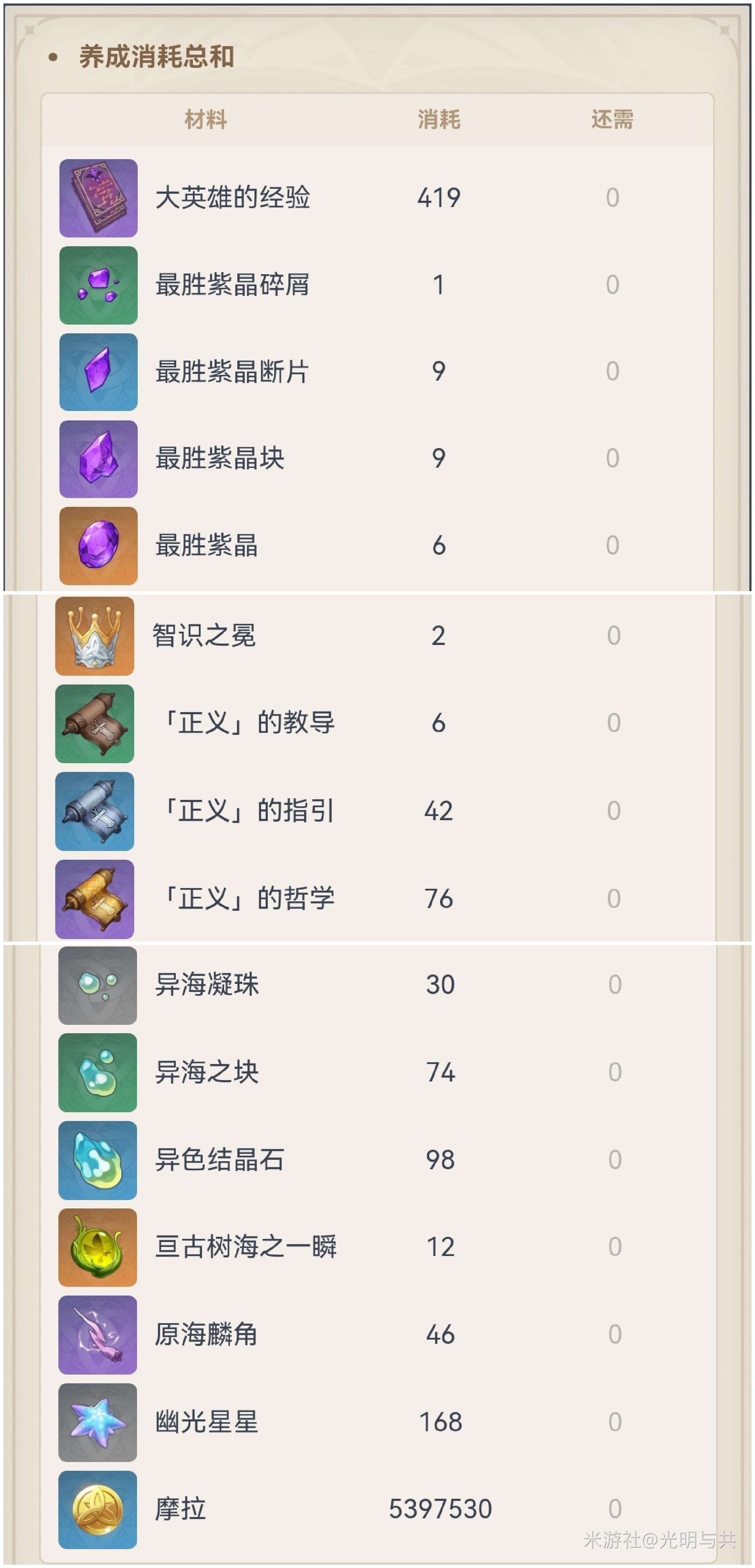Image resolution: width=755 pixels, height=1568 pixels.
Task: Open the 摩拉 Mora coin icon
Action: coord(97,1510)
